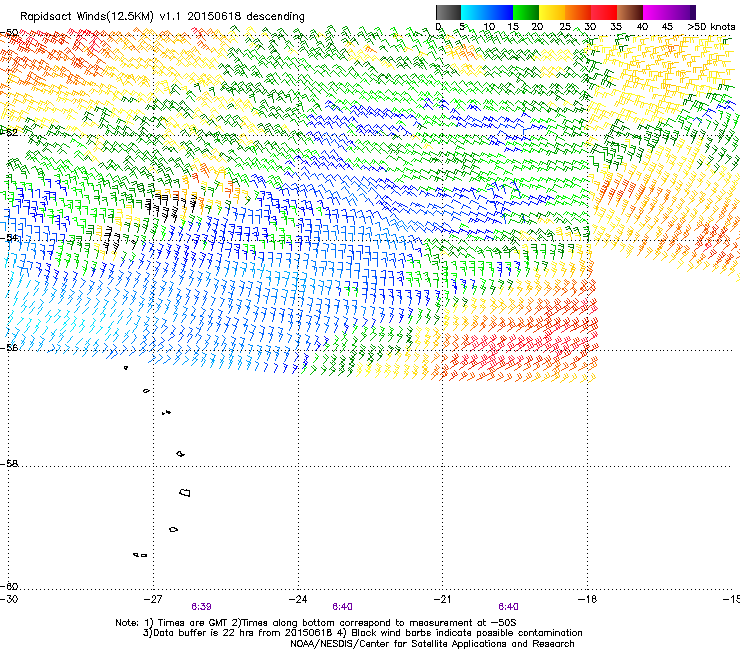Select the -24 longitude axis label
This screenshot has width=740, height=650.
click(298, 599)
